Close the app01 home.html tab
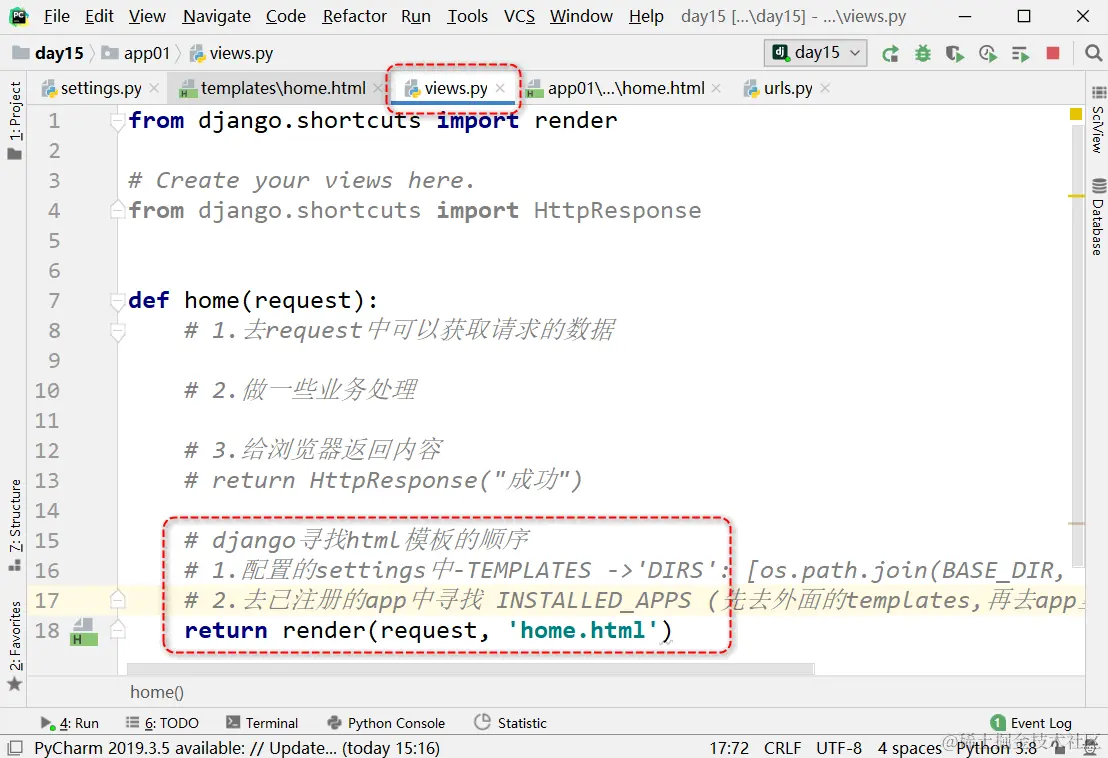The width and height of the screenshot is (1108, 758). click(716, 88)
